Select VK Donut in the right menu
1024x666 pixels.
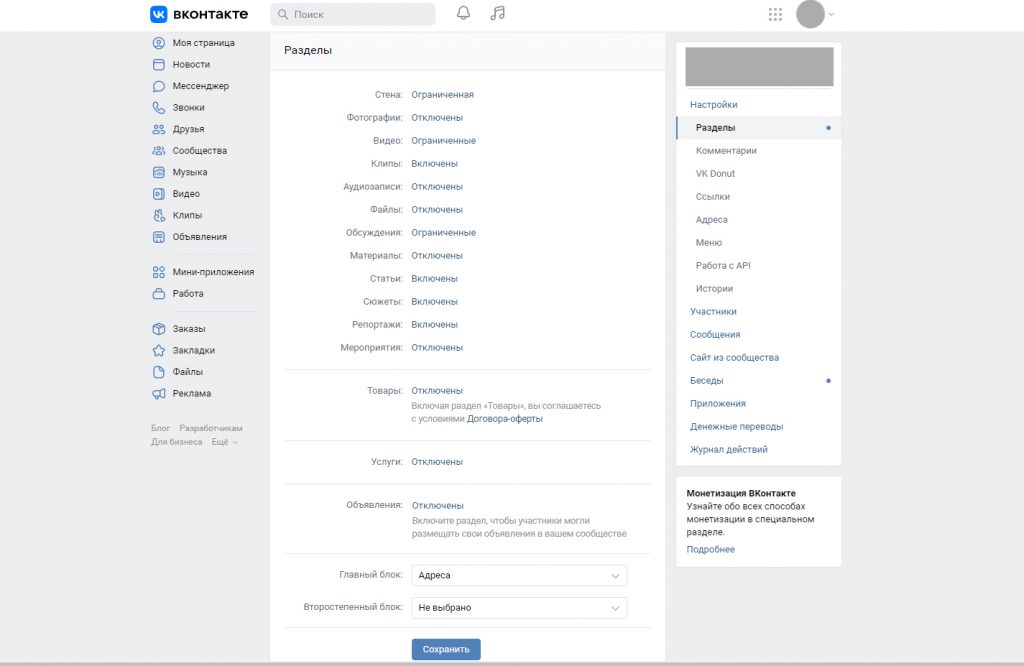point(715,174)
